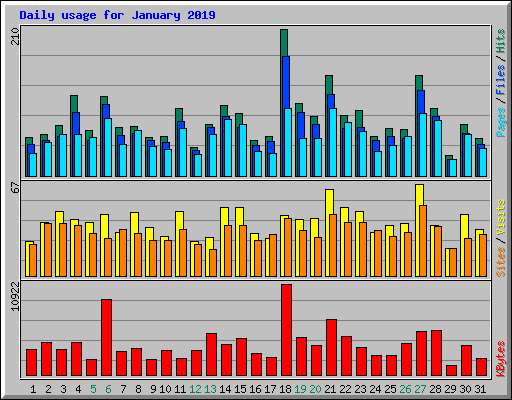Select green weekend day label "27"

coord(420,389)
